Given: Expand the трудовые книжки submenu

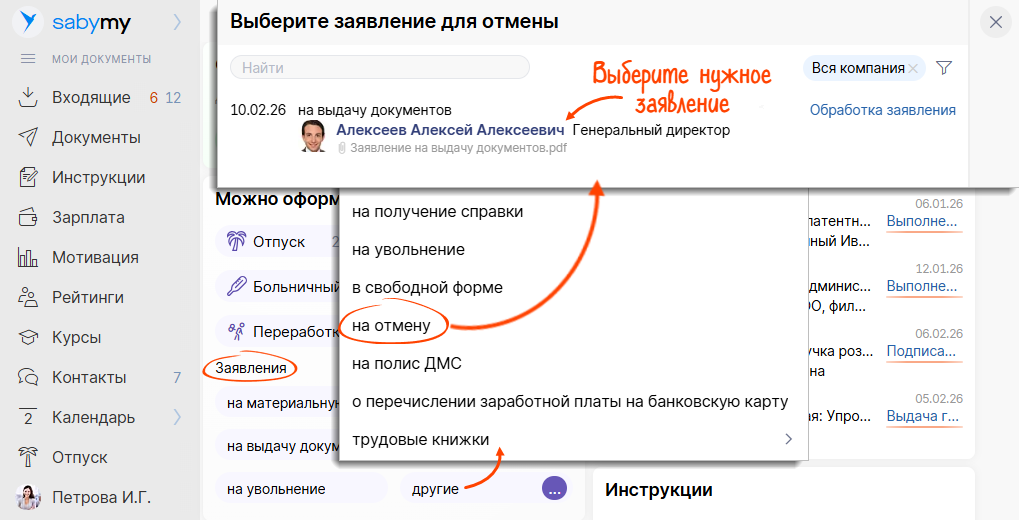Looking at the screenshot, I should coord(788,439).
